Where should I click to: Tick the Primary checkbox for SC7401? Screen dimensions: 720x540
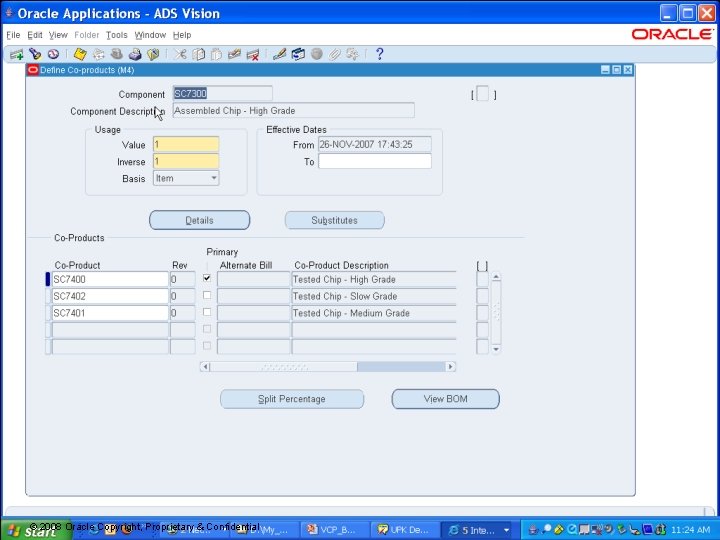[207, 312]
